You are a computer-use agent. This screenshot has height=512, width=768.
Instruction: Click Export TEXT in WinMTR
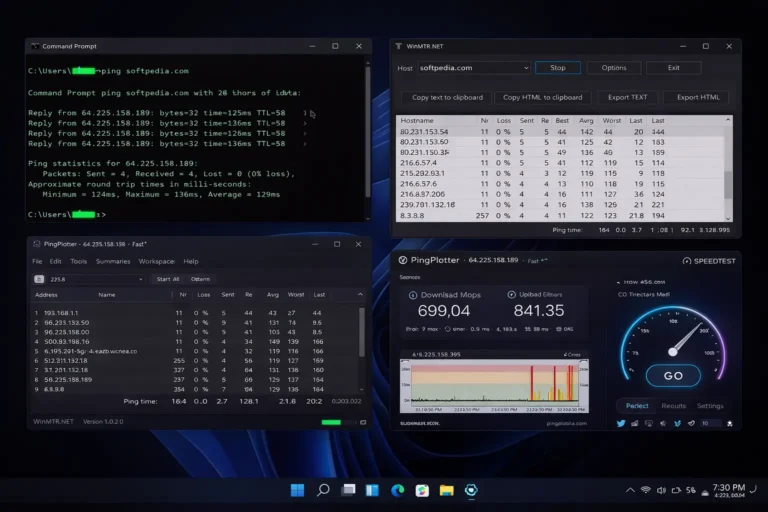coord(627,98)
